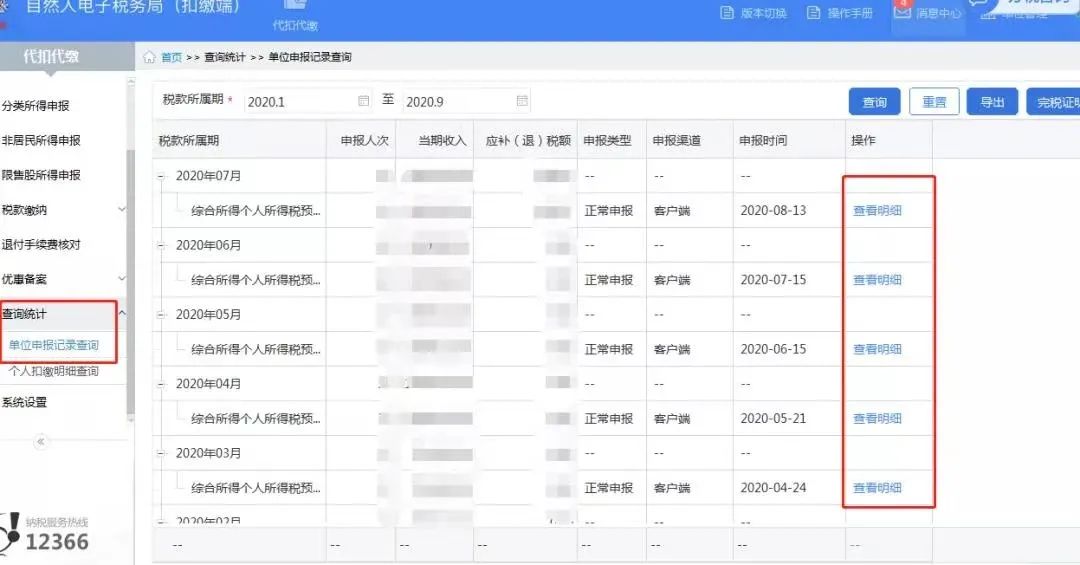Open the start-period calendar picker icon

364,101
